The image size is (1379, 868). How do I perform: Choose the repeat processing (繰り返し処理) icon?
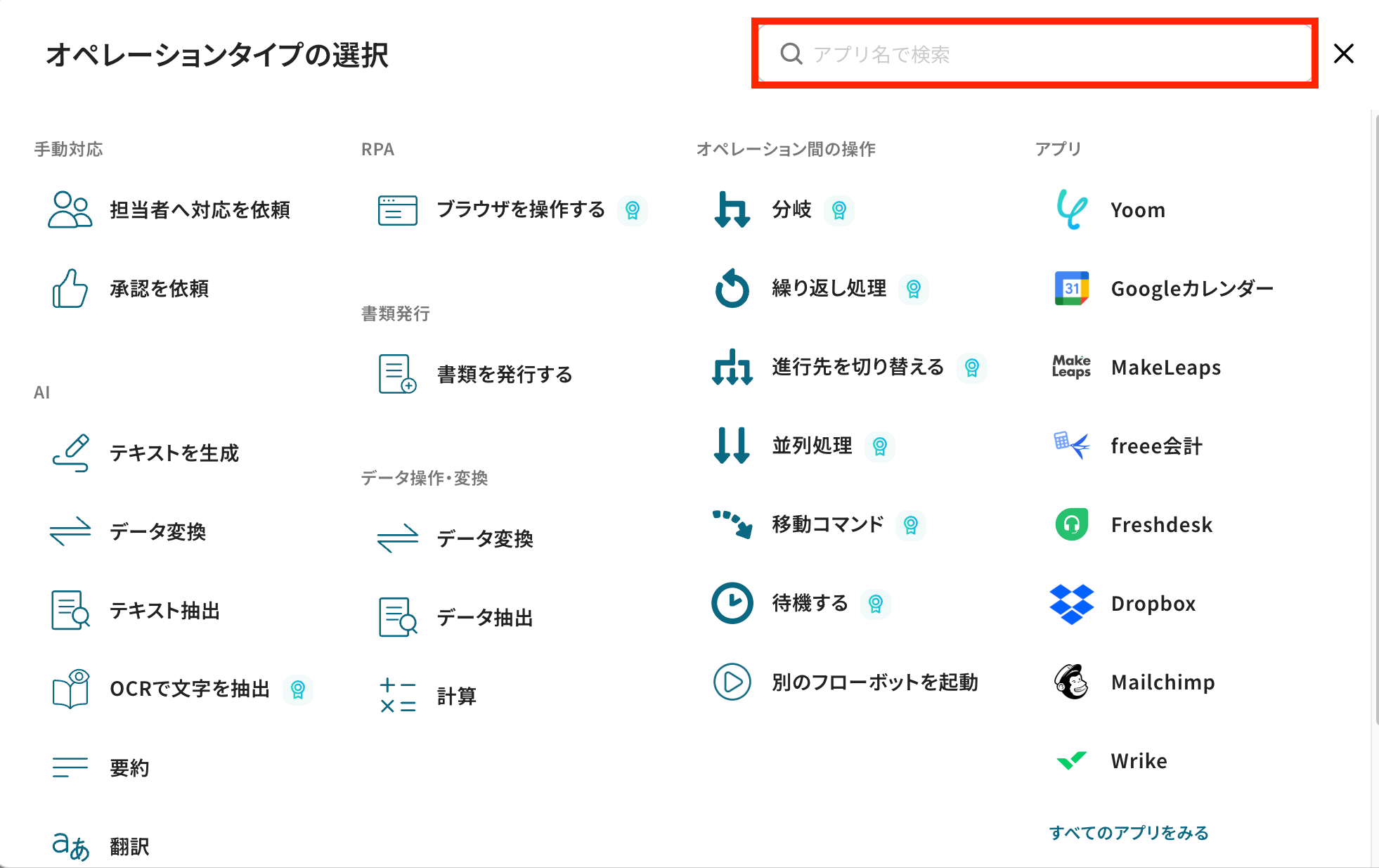point(732,288)
